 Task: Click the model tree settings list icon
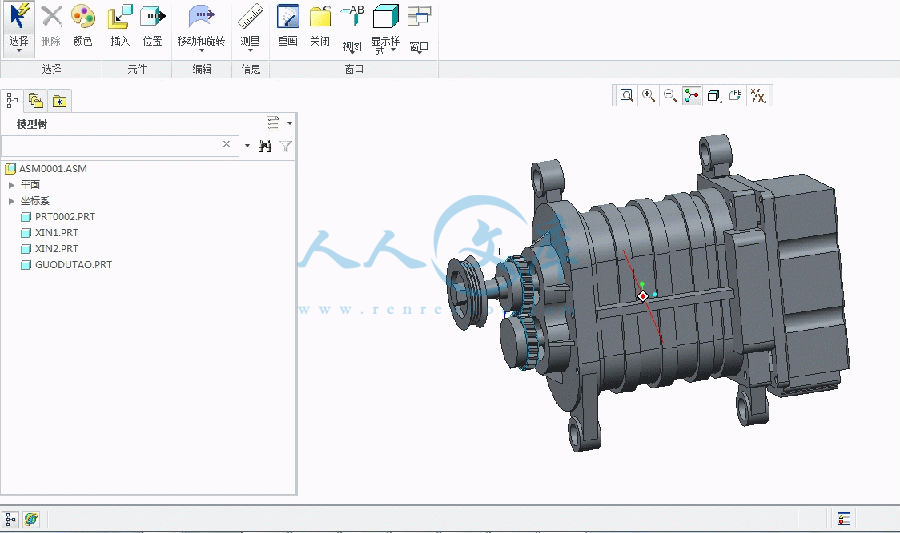(273, 123)
